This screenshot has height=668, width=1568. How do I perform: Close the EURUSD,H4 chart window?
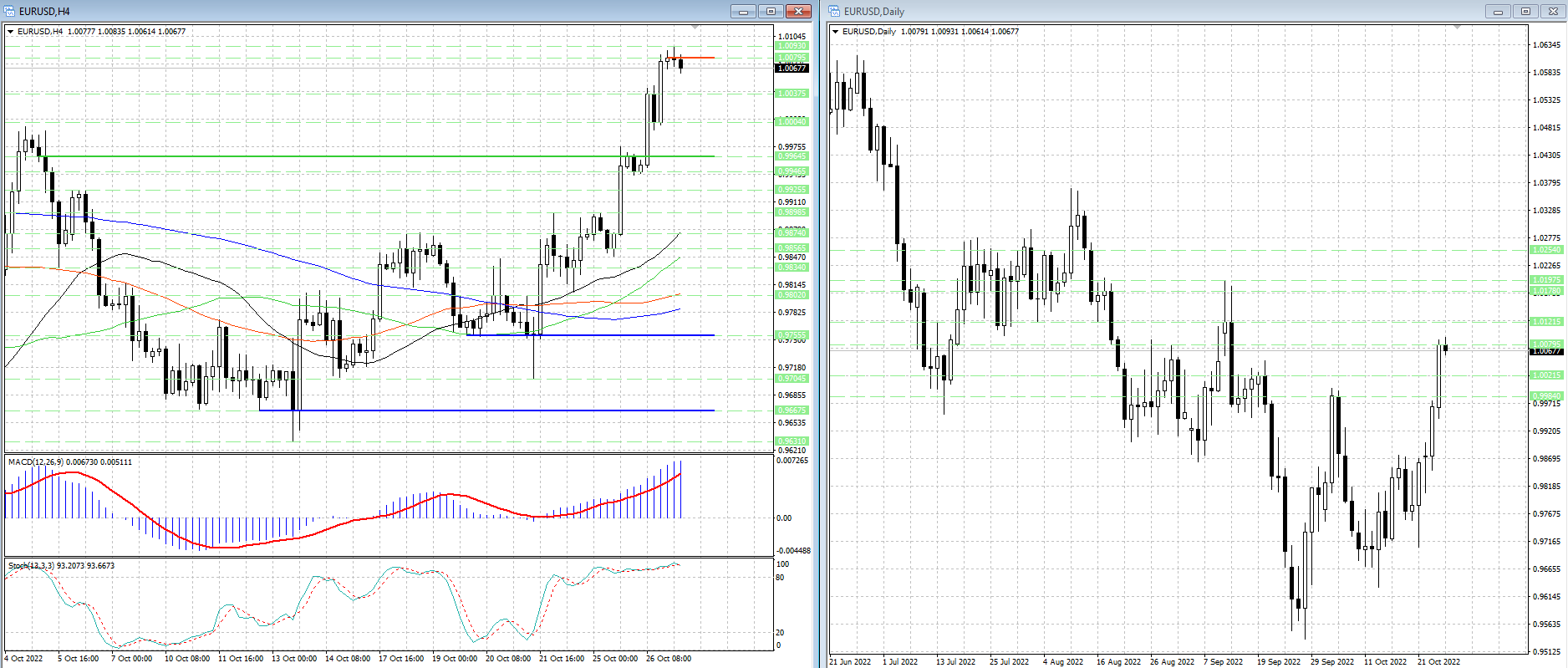click(x=799, y=11)
